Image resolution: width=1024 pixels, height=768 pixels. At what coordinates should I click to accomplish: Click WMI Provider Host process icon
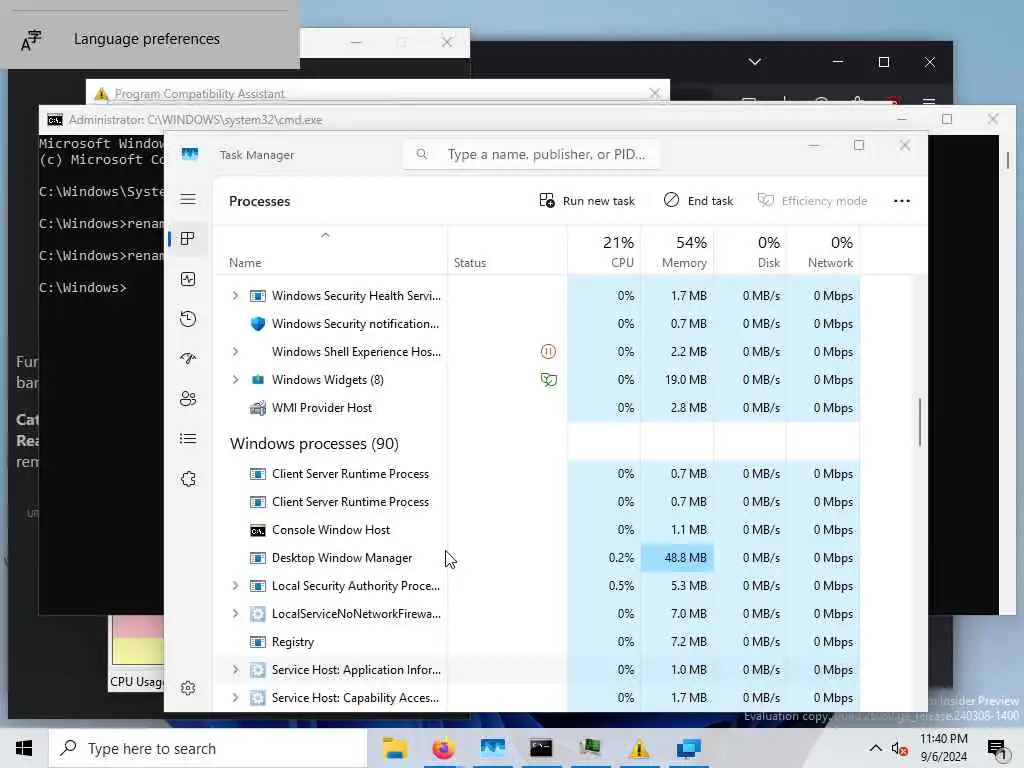(x=258, y=408)
